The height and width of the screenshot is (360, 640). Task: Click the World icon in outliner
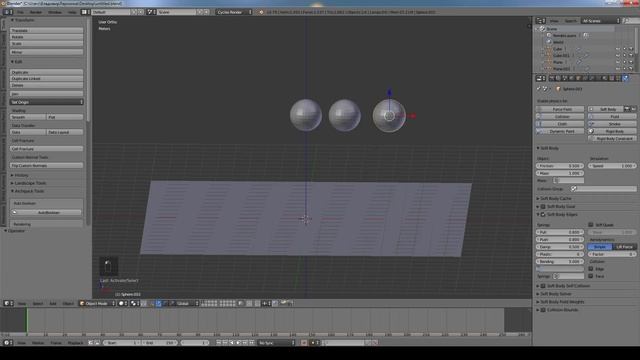tap(549, 42)
